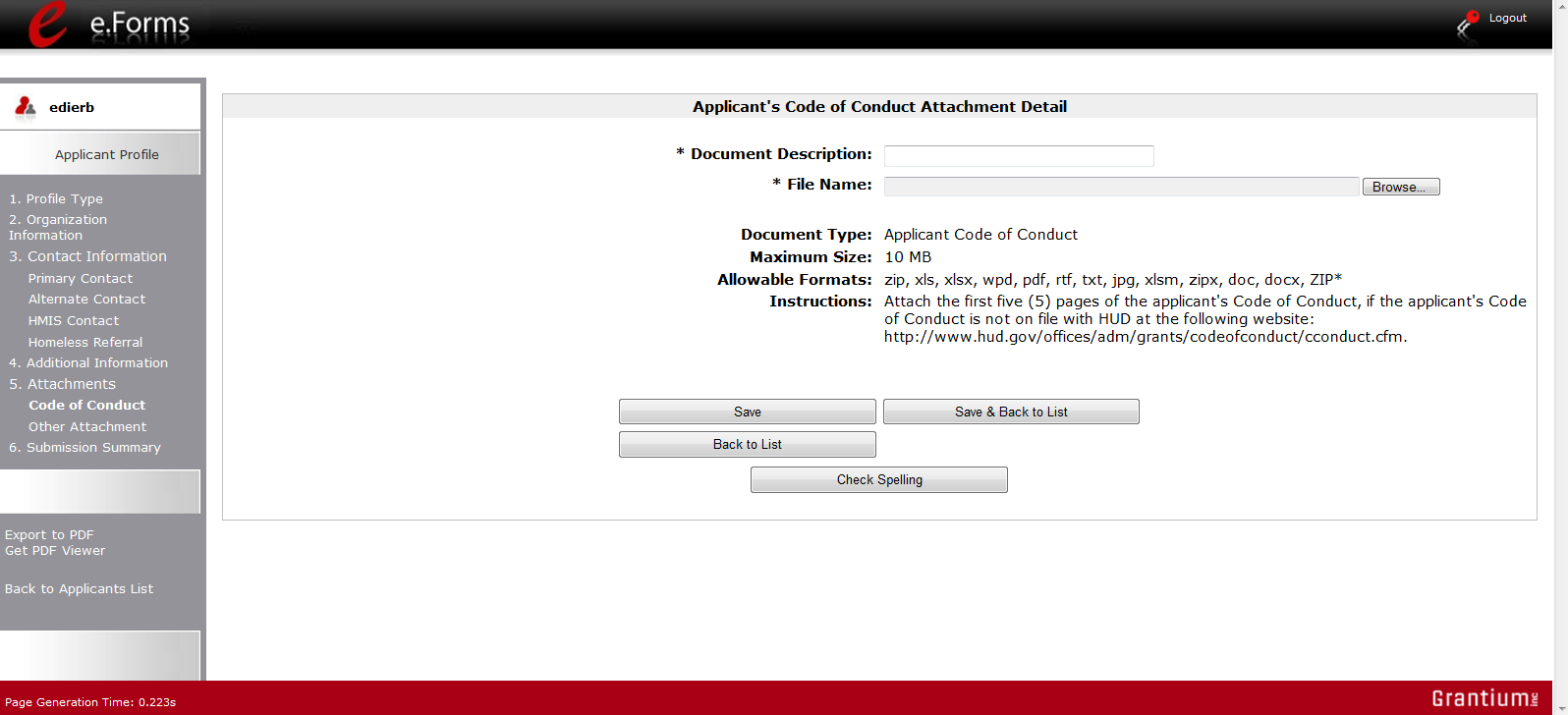
Task: Log out using the Logout link
Action: (x=1507, y=18)
